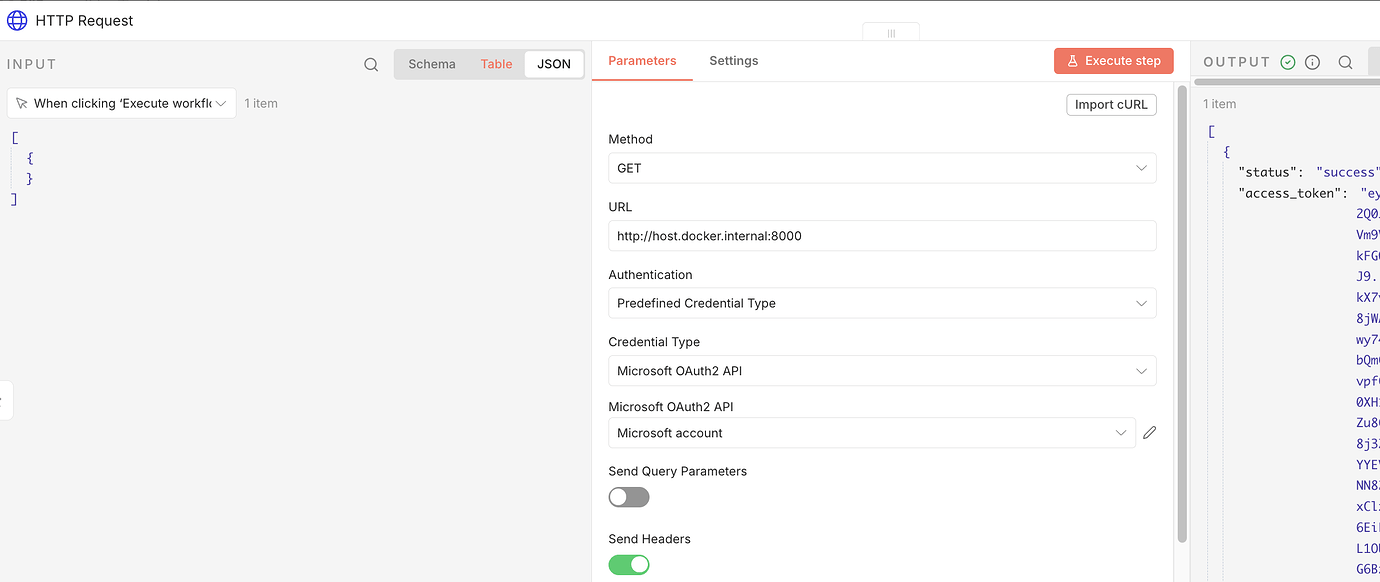Click the HTTP Request globe icon
Screen dimensions: 1380x582
pyautogui.click(x=17, y=20)
